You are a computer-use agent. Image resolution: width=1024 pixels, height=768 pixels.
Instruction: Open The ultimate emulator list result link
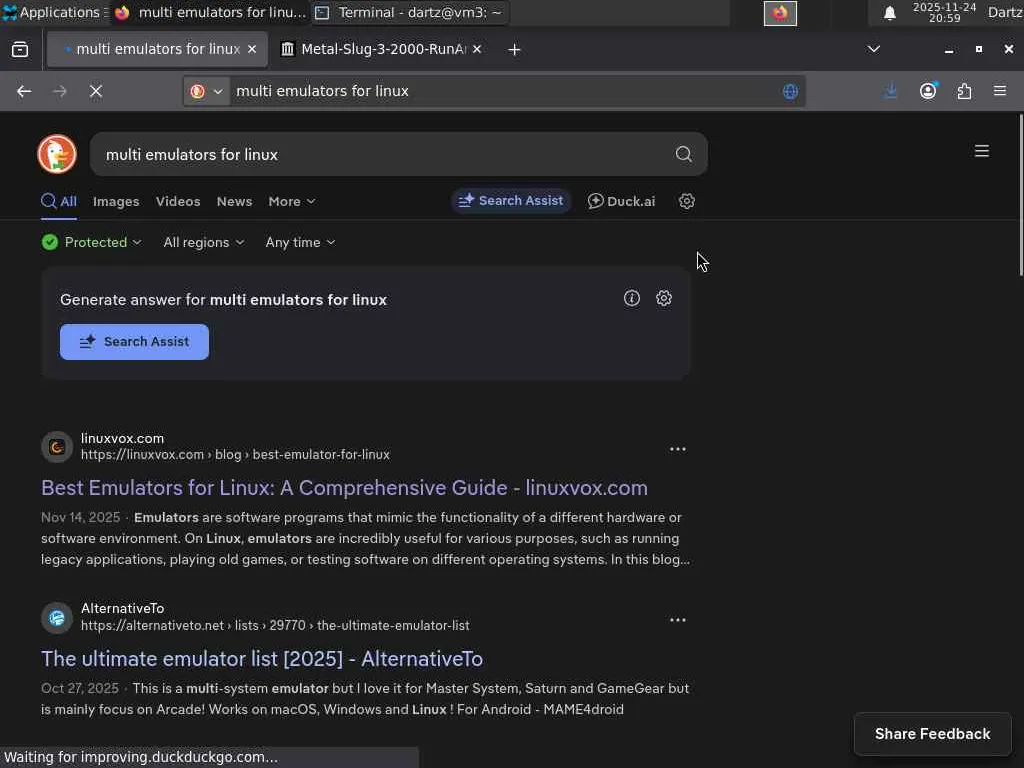click(261, 659)
